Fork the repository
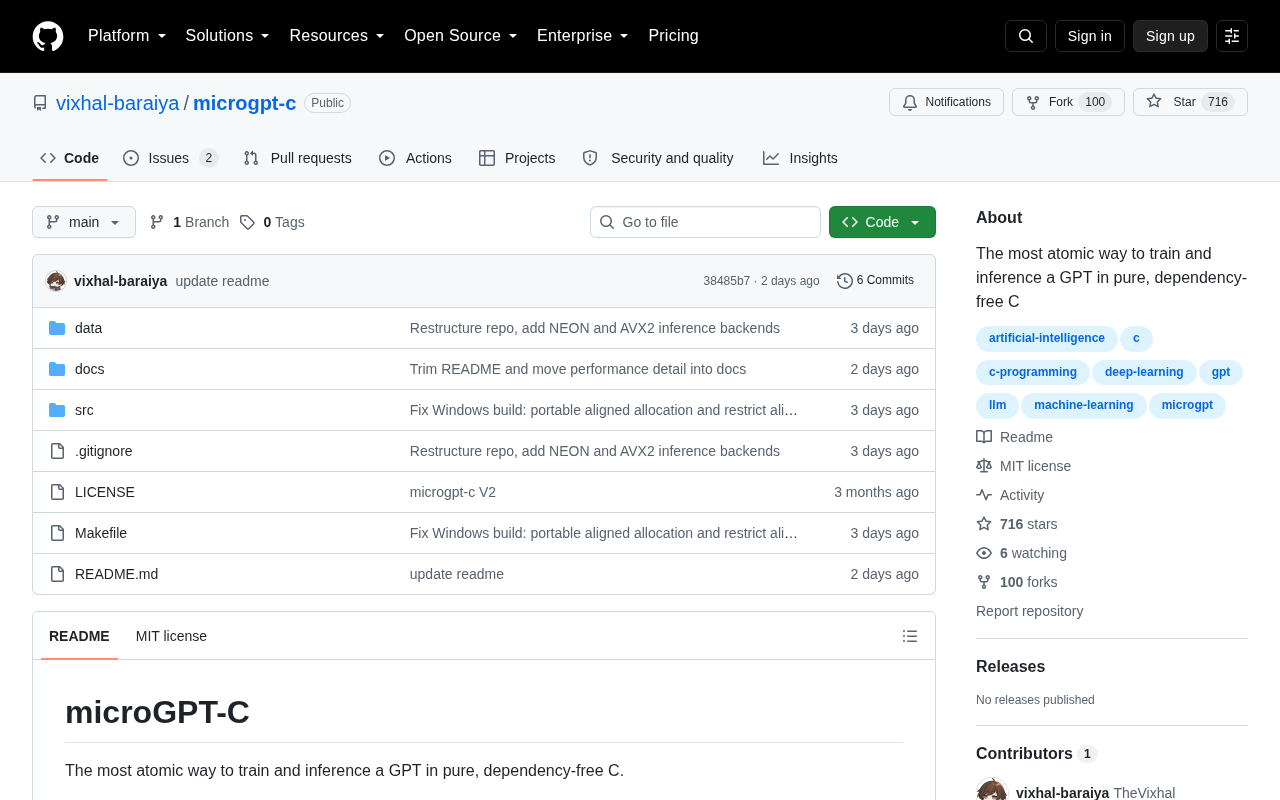 (x=1068, y=102)
